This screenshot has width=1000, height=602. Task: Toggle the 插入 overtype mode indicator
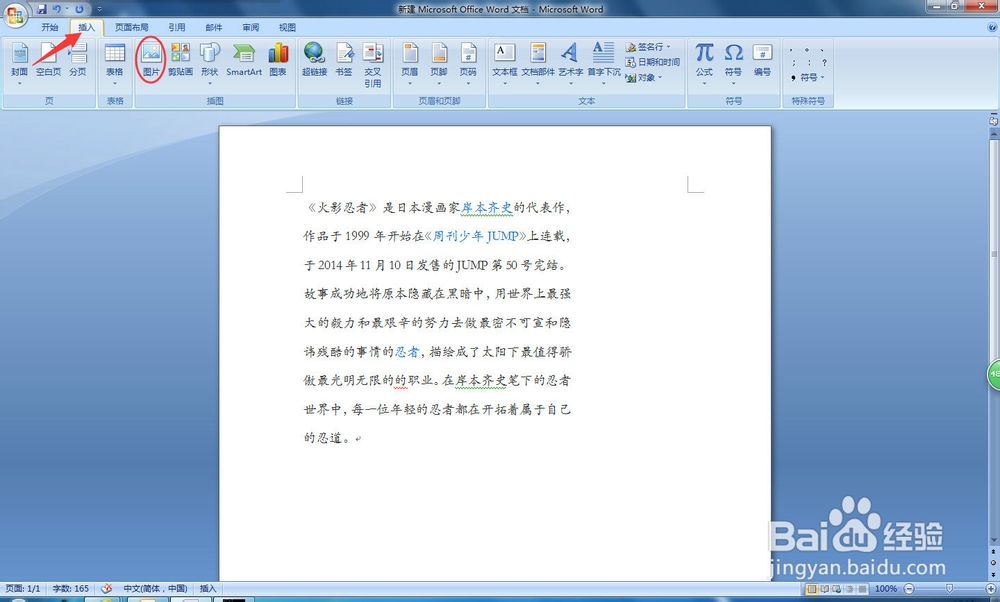coord(208,588)
